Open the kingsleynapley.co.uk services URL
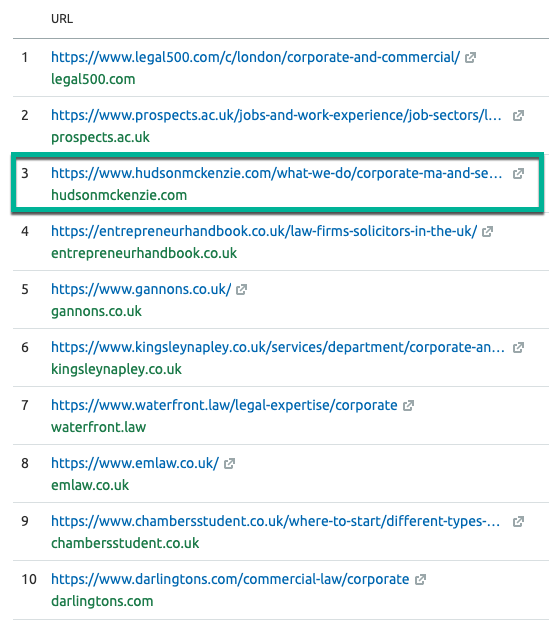This screenshot has width=549, height=629. click(278, 347)
